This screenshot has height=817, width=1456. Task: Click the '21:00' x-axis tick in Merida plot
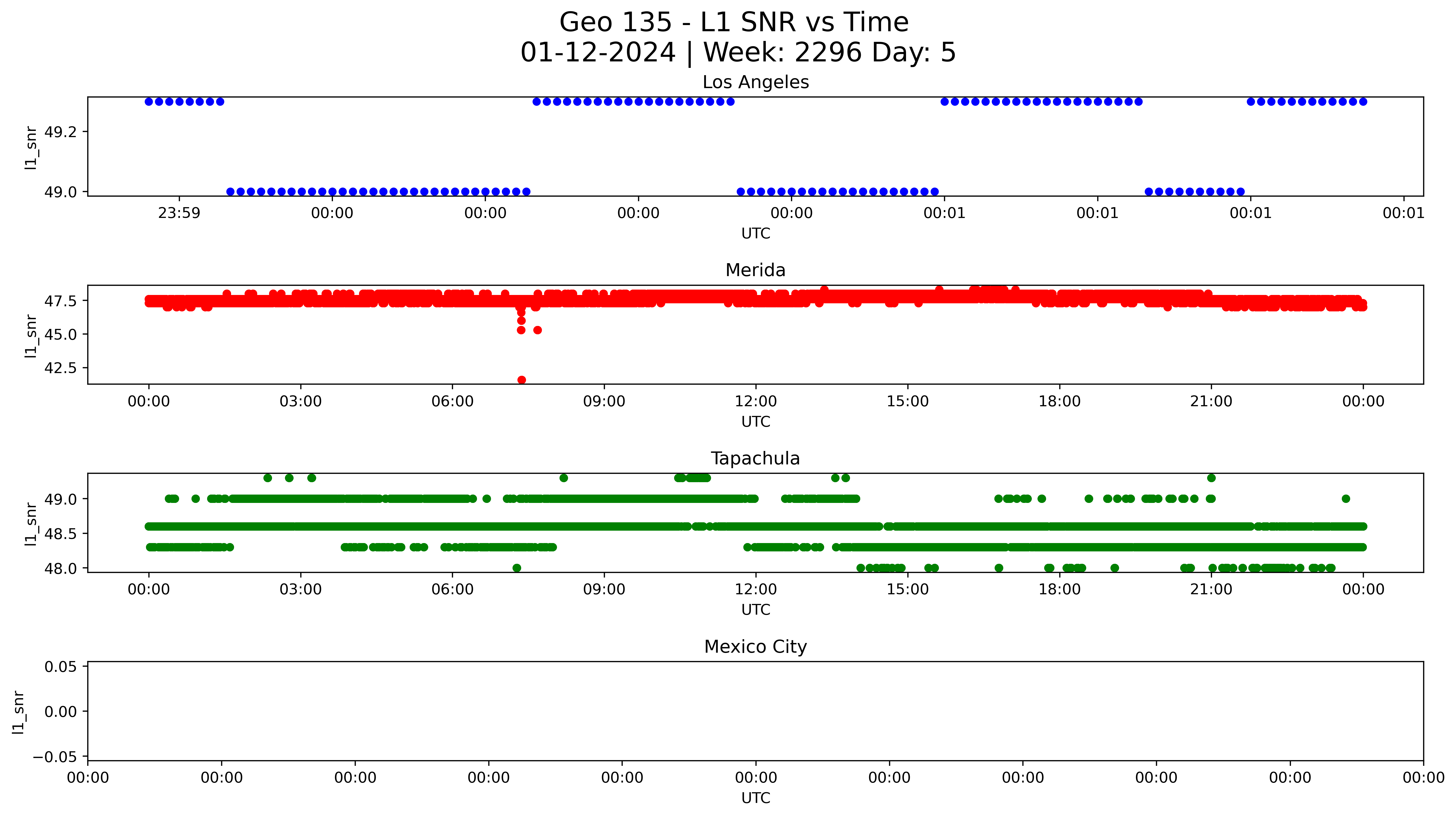(1211, 401)
